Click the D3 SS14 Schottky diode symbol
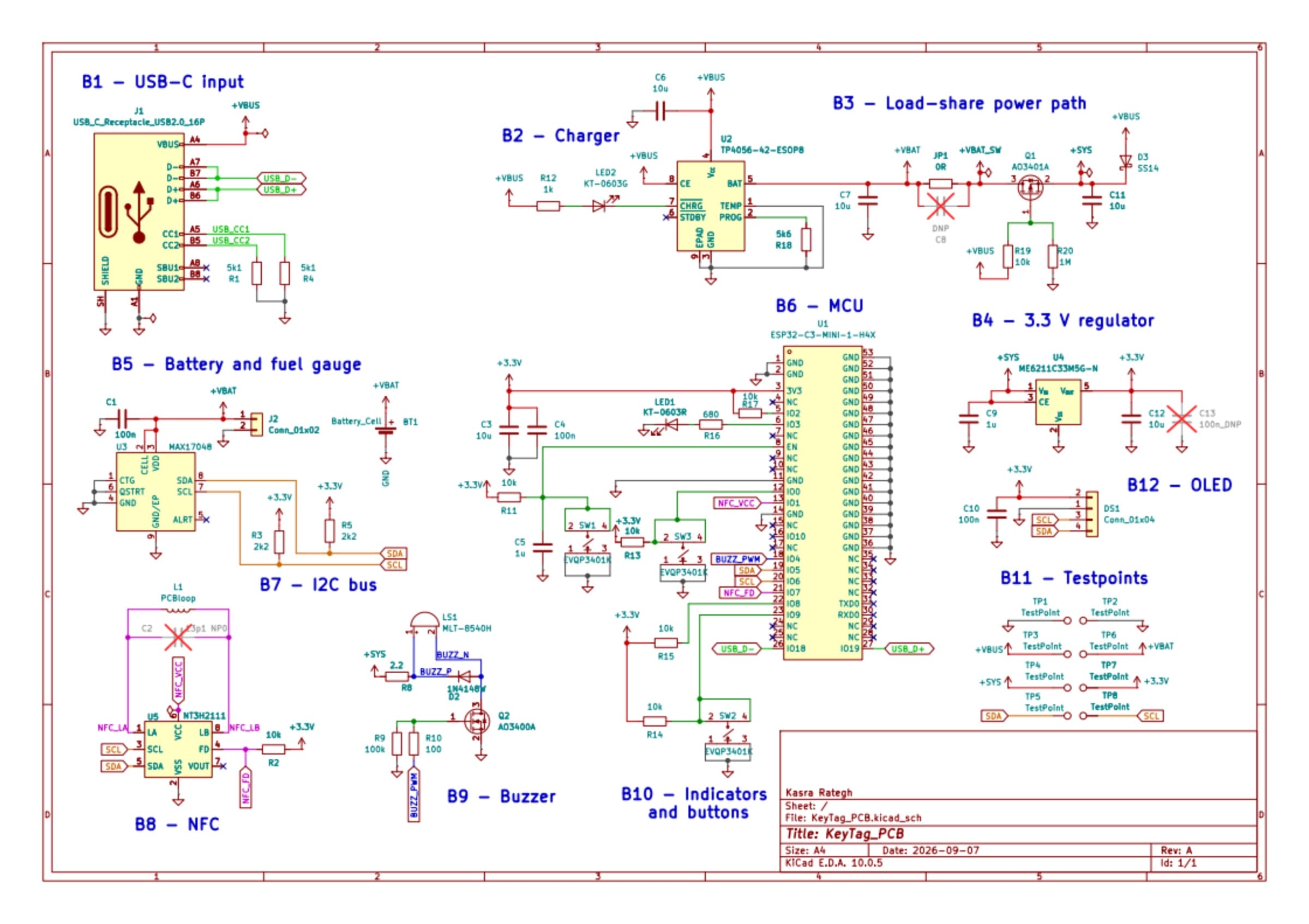 1125,161
